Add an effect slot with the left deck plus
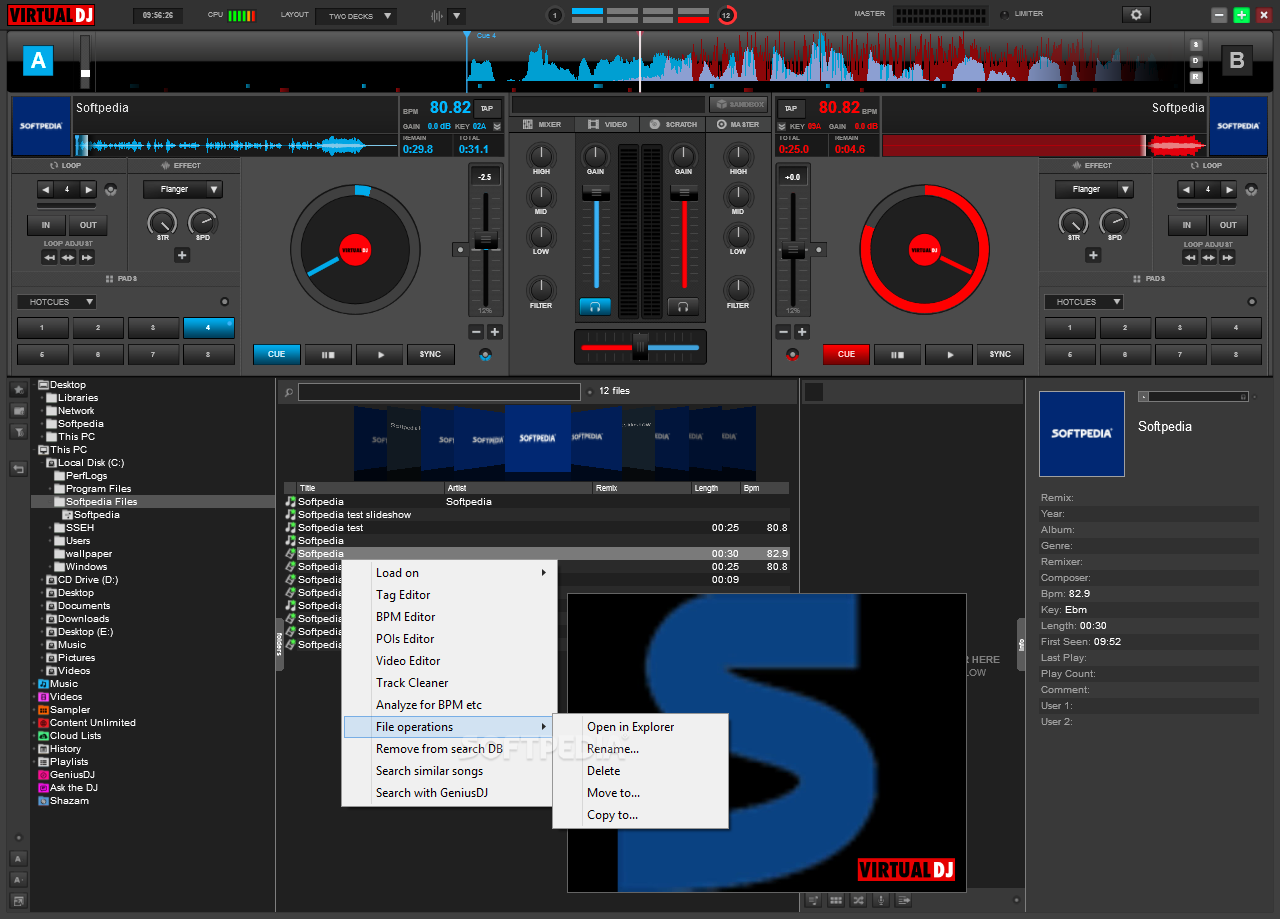This screenshot has height=919, width=1280. [x=182, y=255]
